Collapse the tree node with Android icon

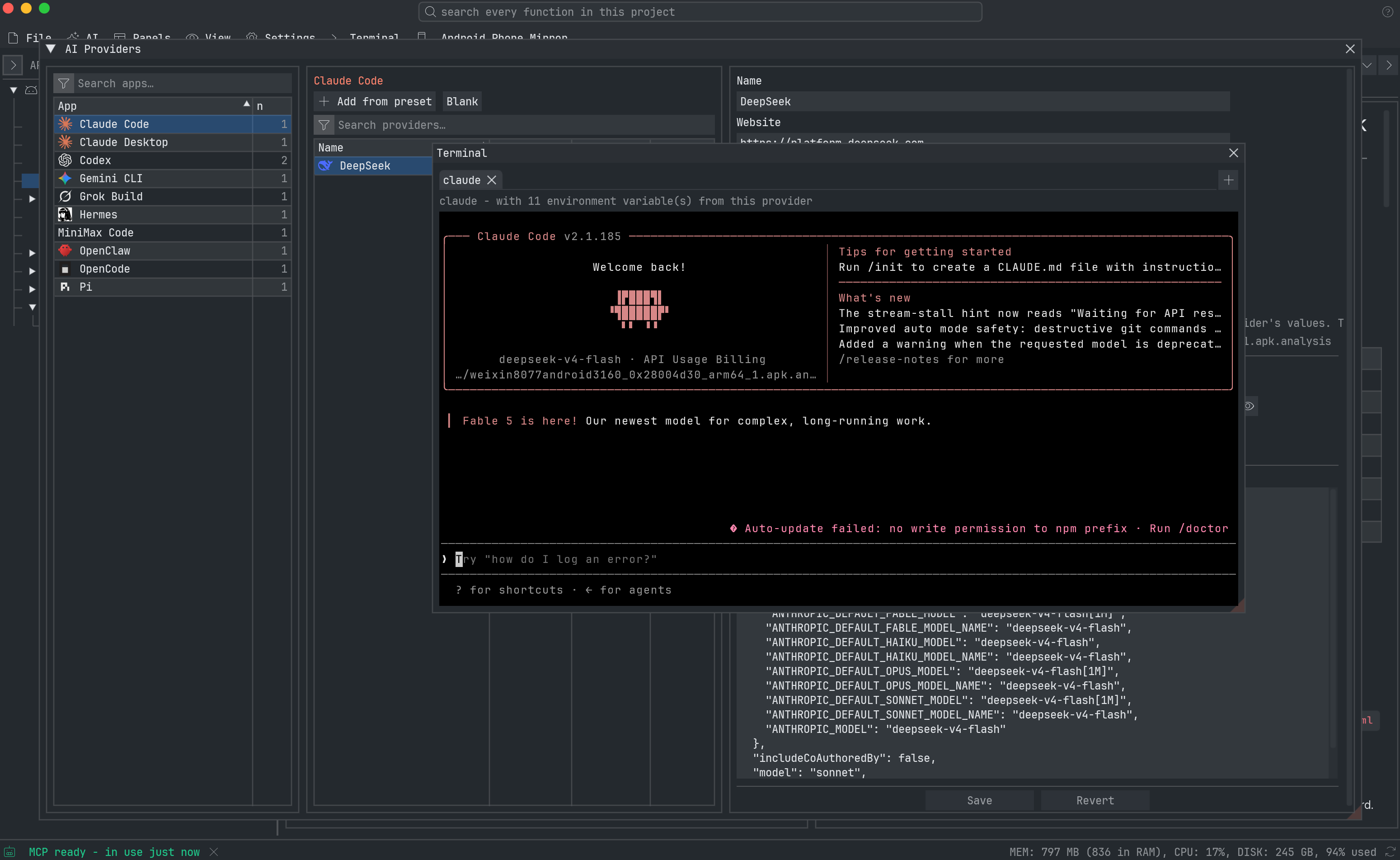(x=14, y=90)
